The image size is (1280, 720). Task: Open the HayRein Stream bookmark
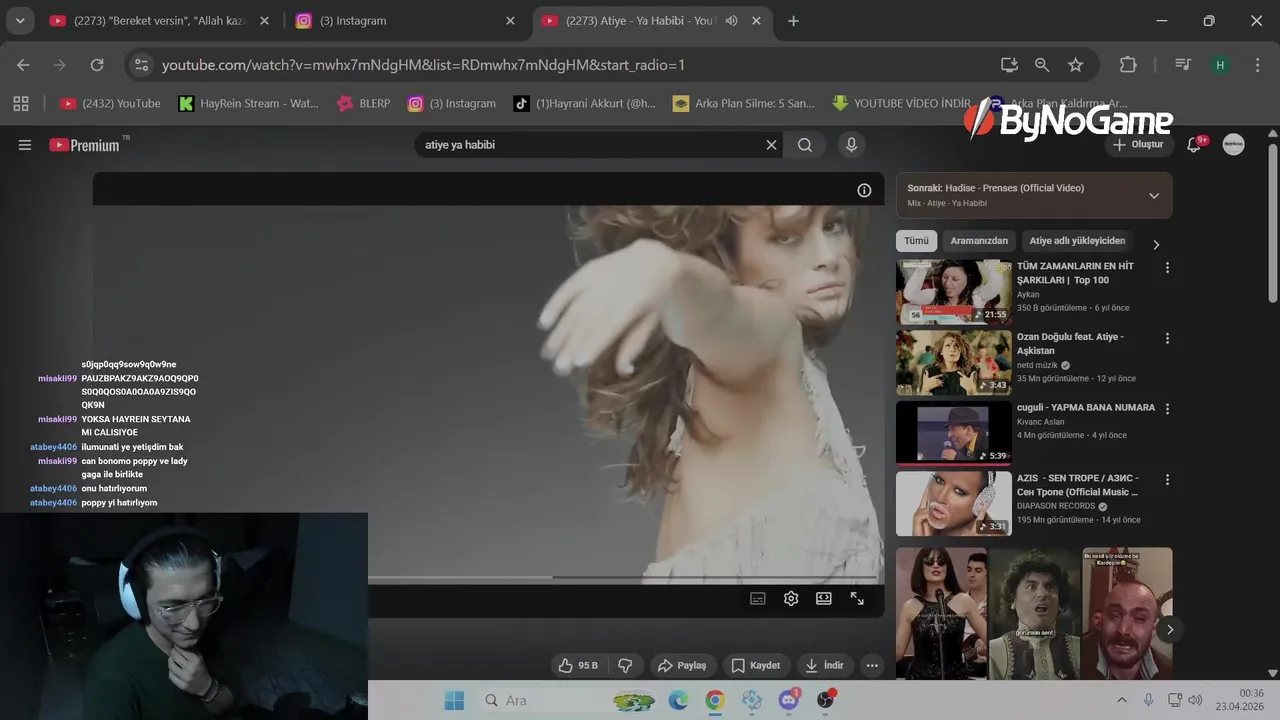[x=249, y=103]
